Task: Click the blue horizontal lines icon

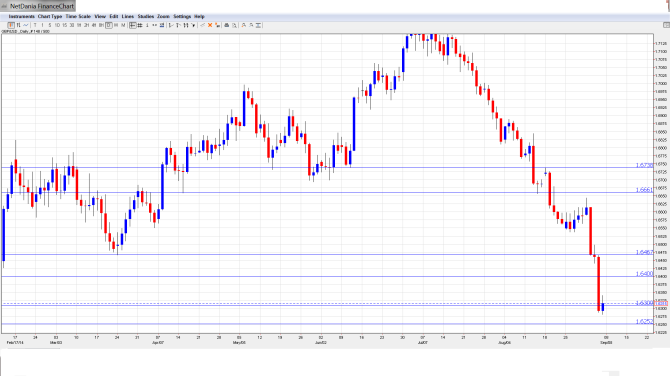Action: point(162,25)
